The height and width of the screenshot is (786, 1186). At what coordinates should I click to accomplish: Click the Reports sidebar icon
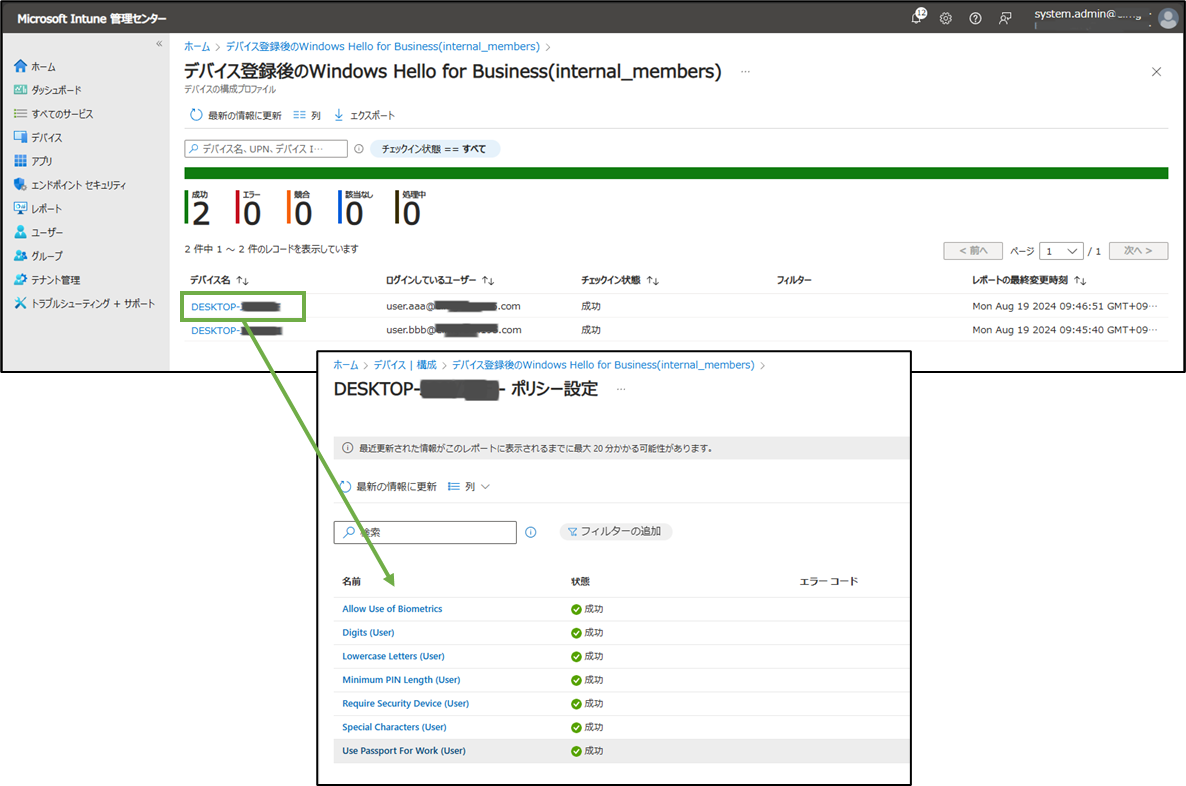point(20,207)
